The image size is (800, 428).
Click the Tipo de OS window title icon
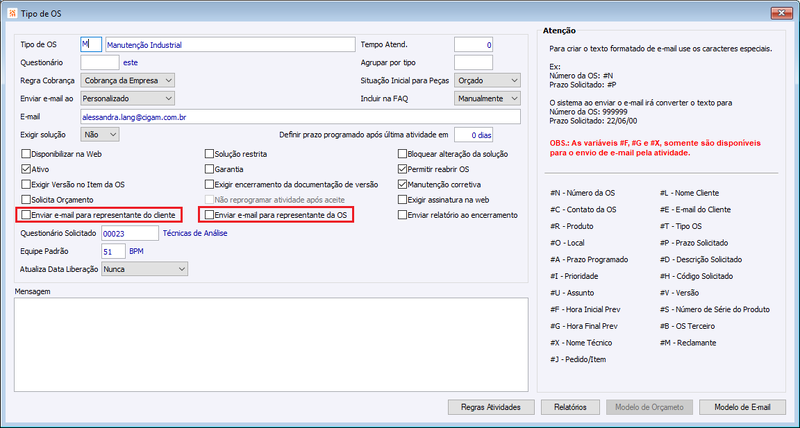coord(13,14)
